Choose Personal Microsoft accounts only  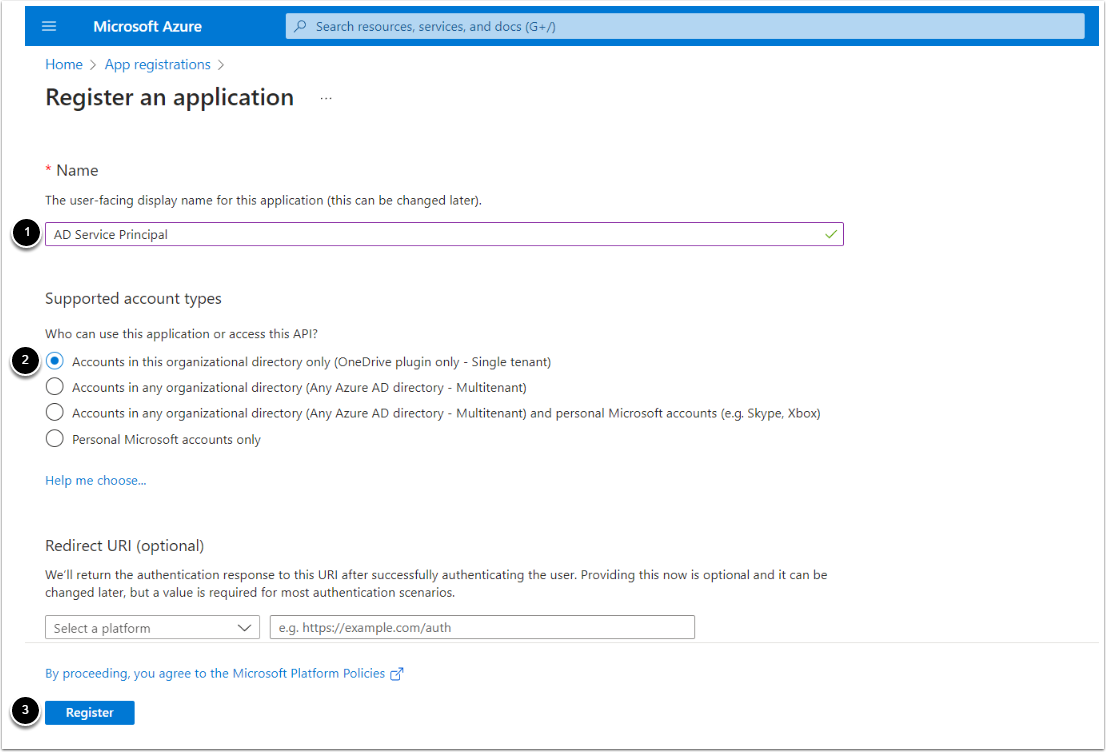(55, 439)
